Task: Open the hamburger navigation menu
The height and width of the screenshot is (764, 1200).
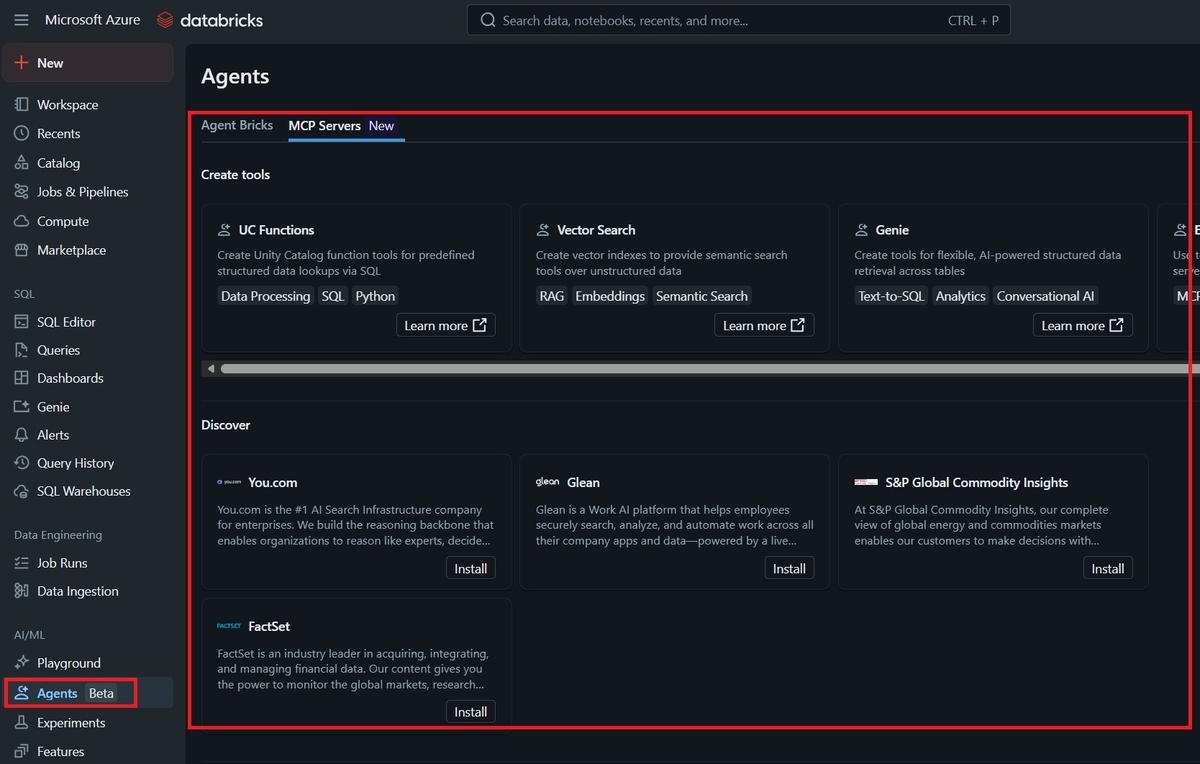Action: click(x=21, y=19)
